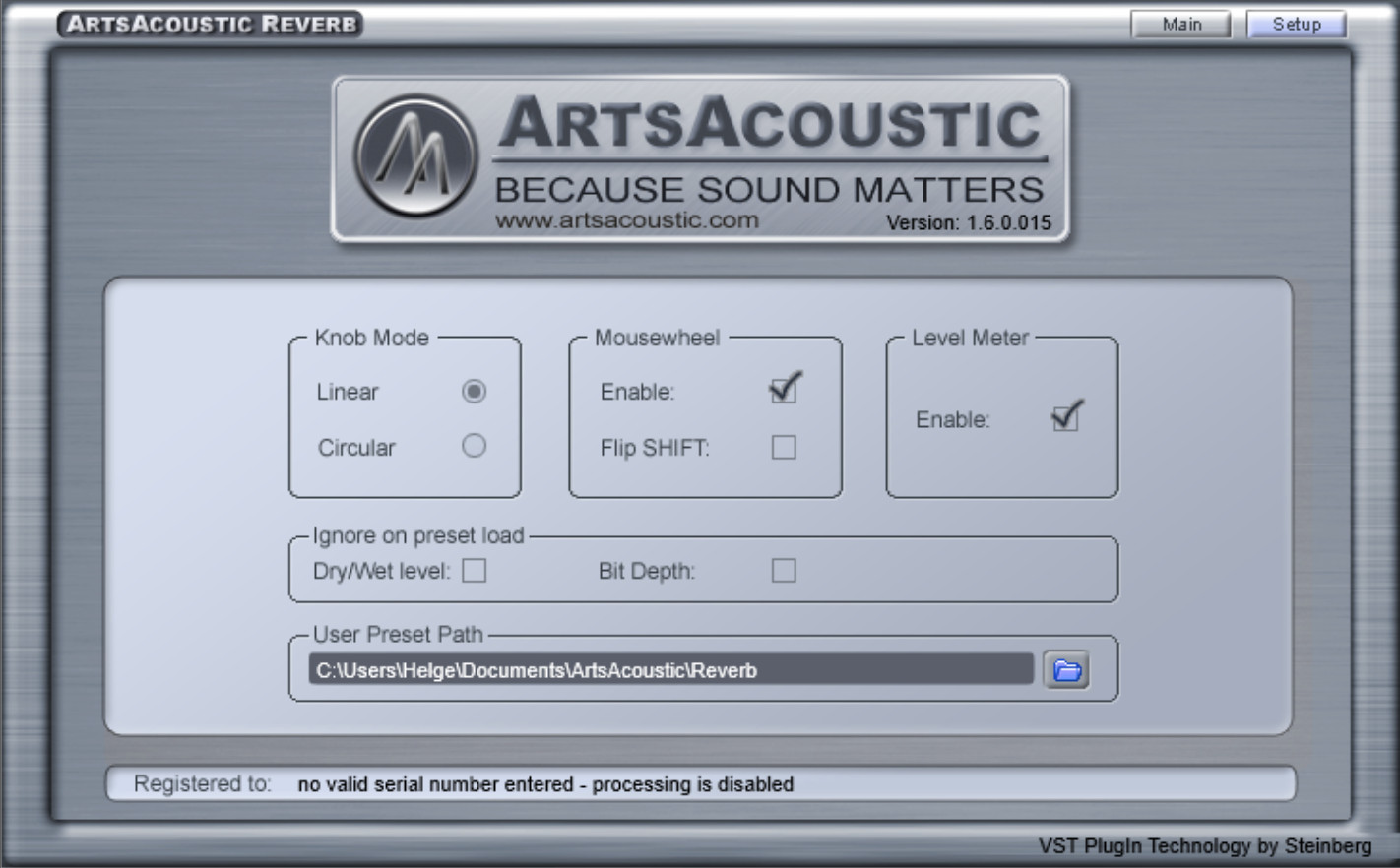Tick the Bit Depth ignore checkbox
The image size is (1400, 868).
click(x=784, y=571)
